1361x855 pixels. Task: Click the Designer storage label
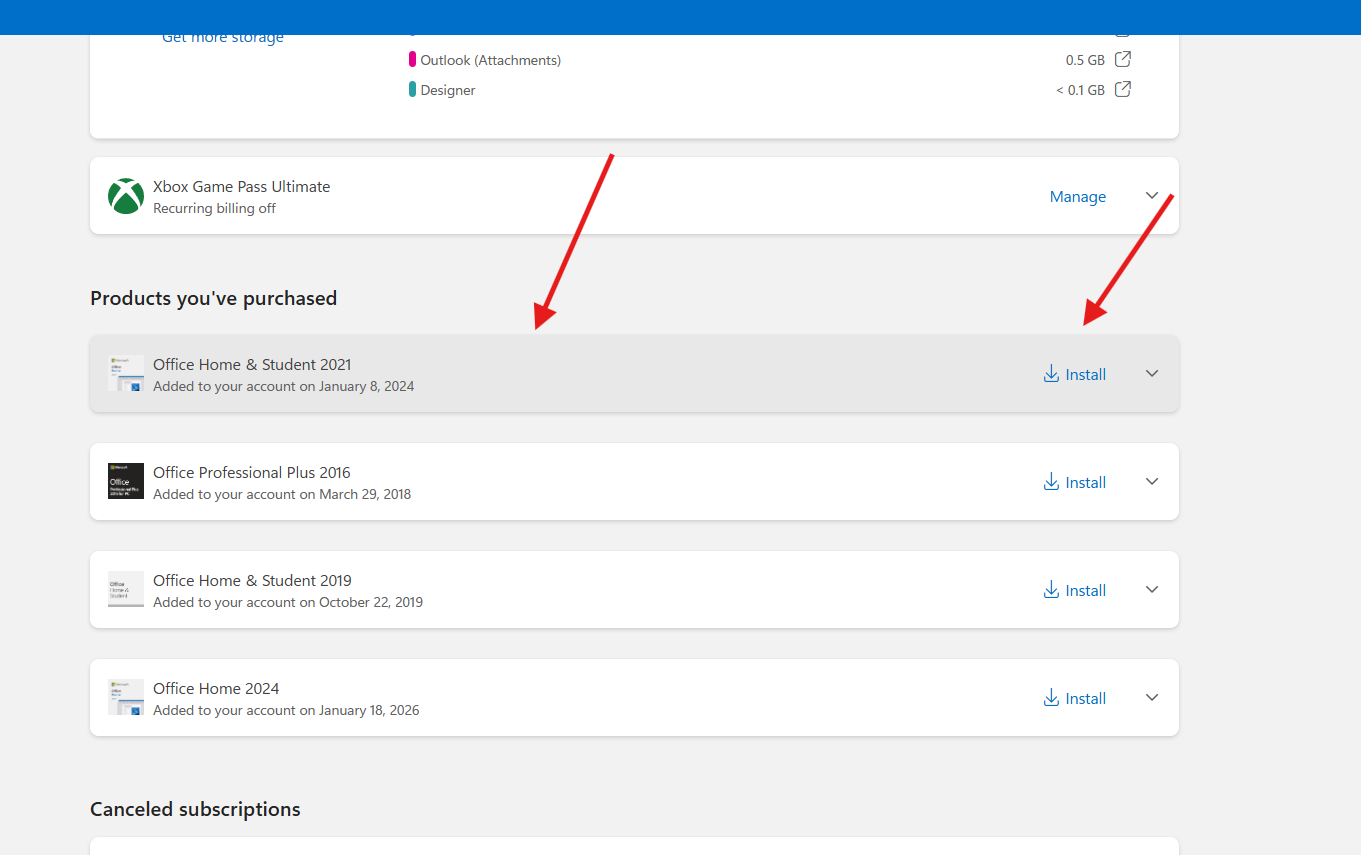tap(448, 90)
